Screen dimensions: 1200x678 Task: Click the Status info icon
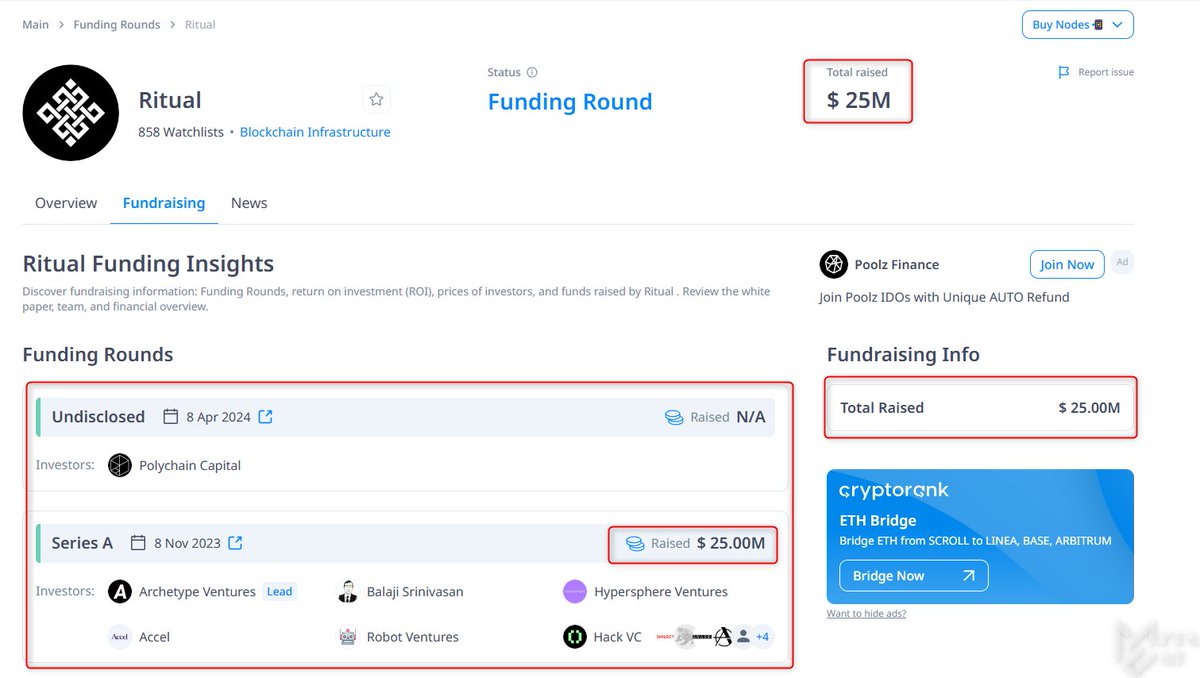point(532,72)
